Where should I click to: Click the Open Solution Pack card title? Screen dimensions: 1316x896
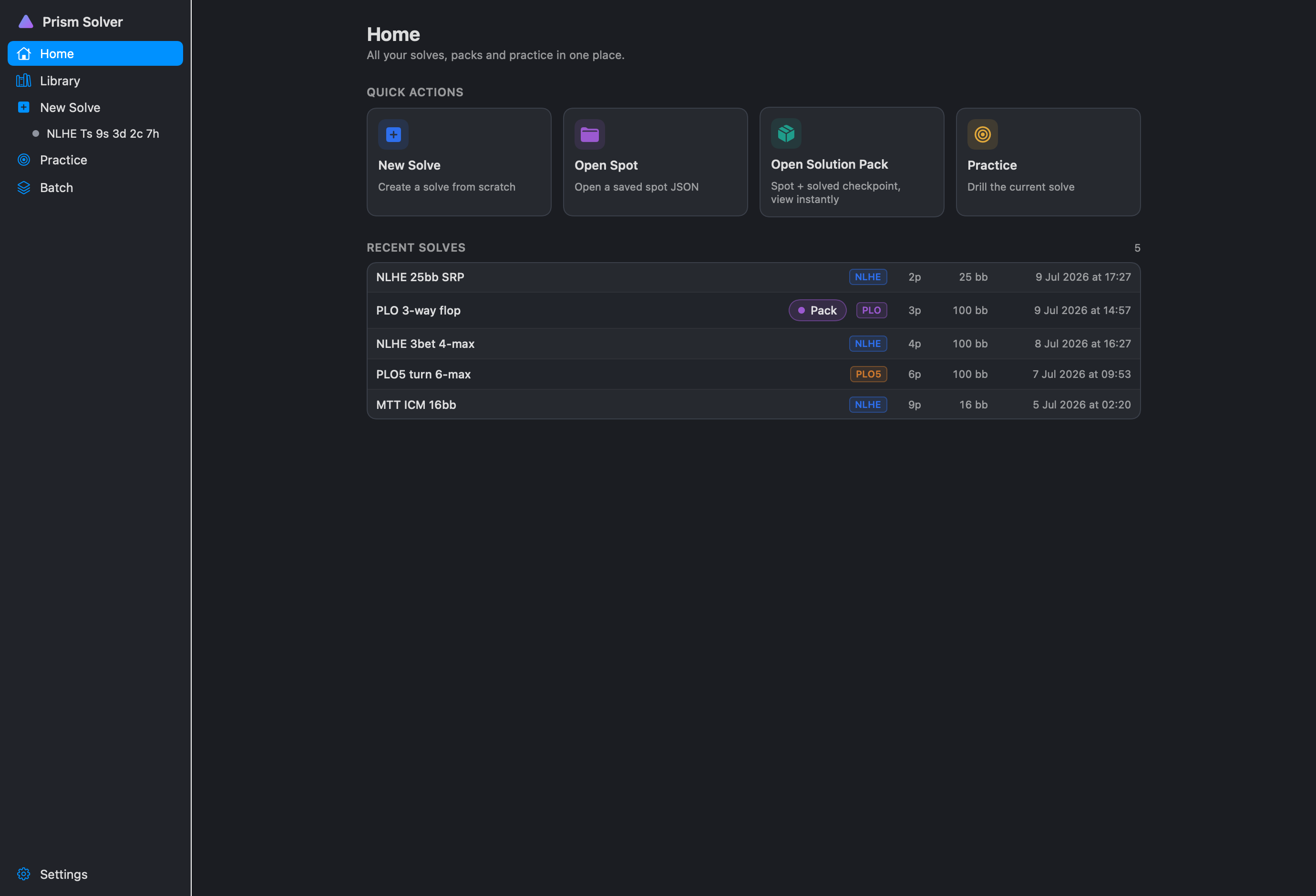829,164
